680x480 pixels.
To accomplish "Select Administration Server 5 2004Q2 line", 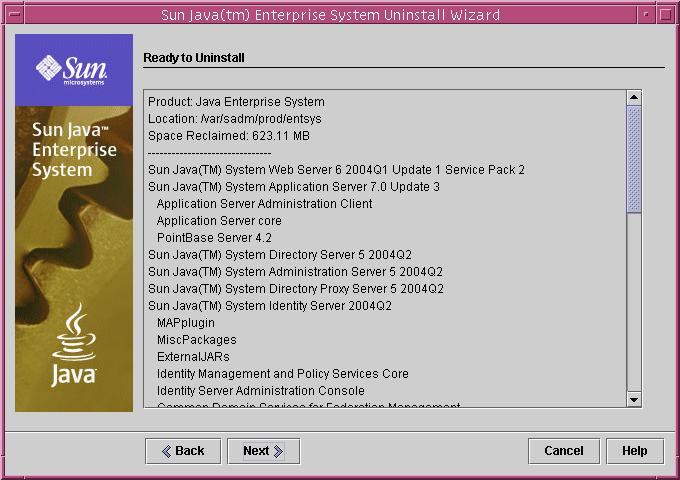I will click(x=295, y=272).
